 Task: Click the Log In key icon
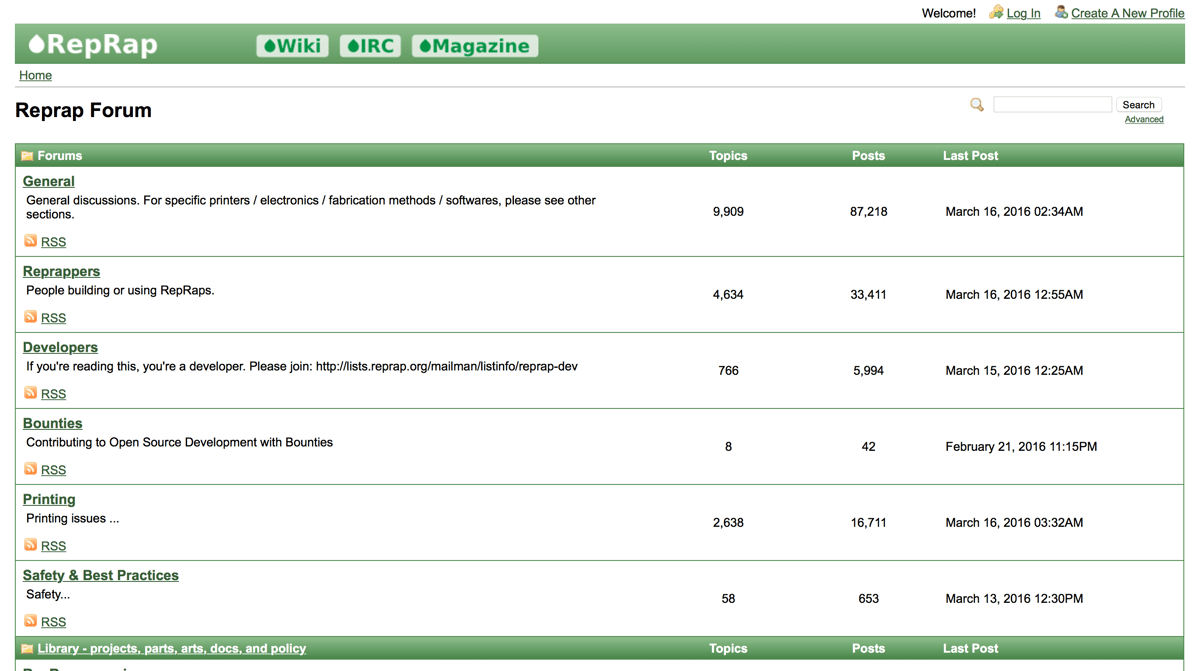[996, 13]
